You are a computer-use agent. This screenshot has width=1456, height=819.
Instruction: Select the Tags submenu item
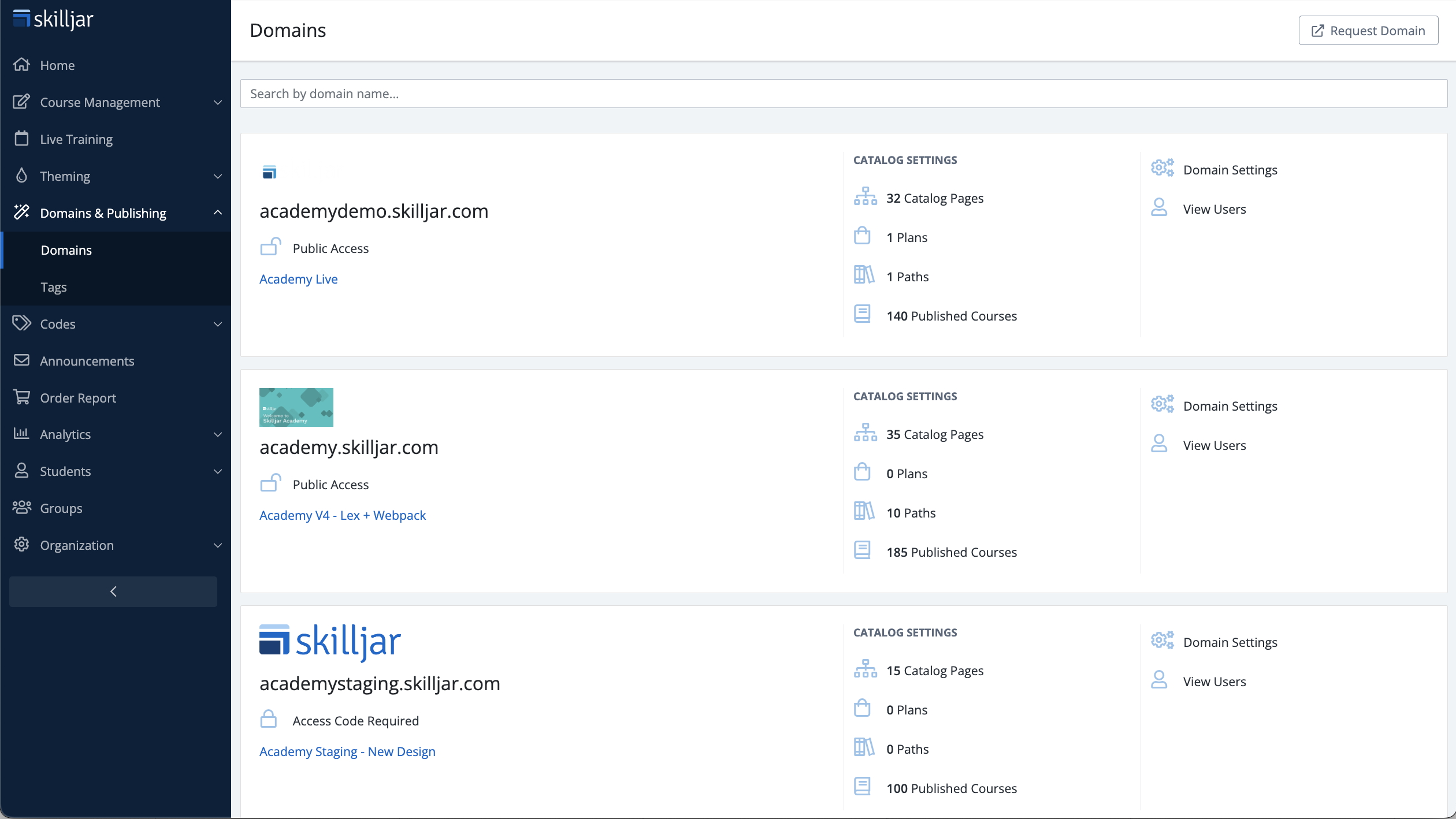[x=116, y=287]
